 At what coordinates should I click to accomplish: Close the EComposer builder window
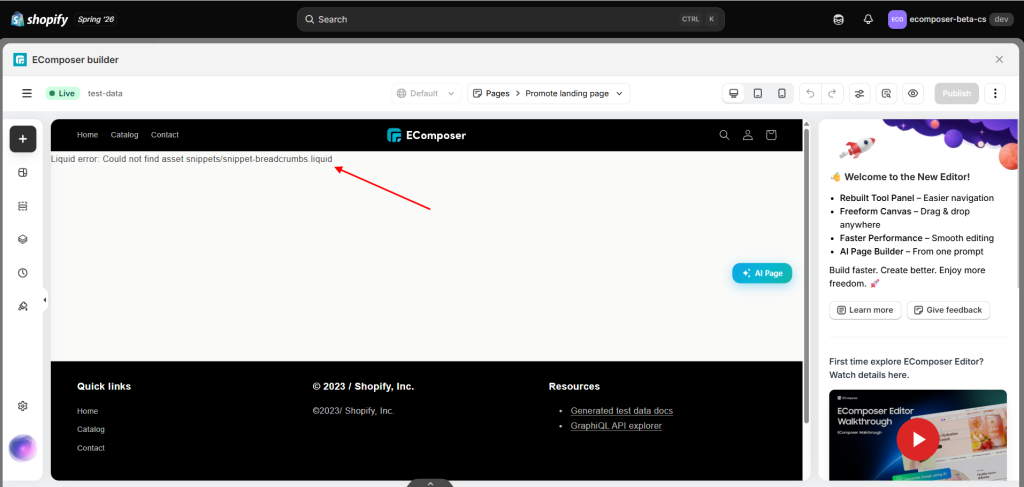(x=999, y=59)
